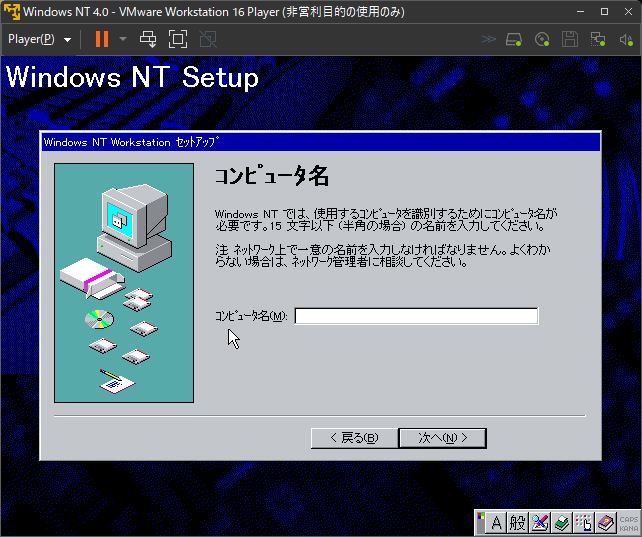
Task: Expand the hidden device icons chevron
Action: pyautogui.click(x=488, y=39)
